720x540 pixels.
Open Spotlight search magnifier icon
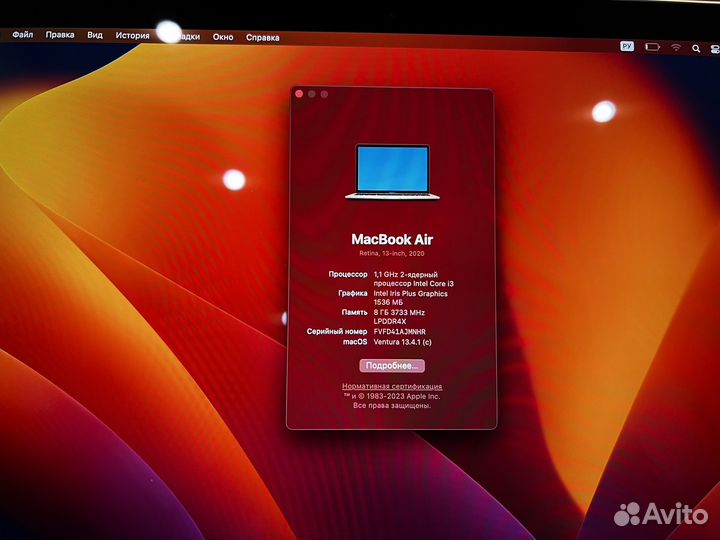(696, 48)
